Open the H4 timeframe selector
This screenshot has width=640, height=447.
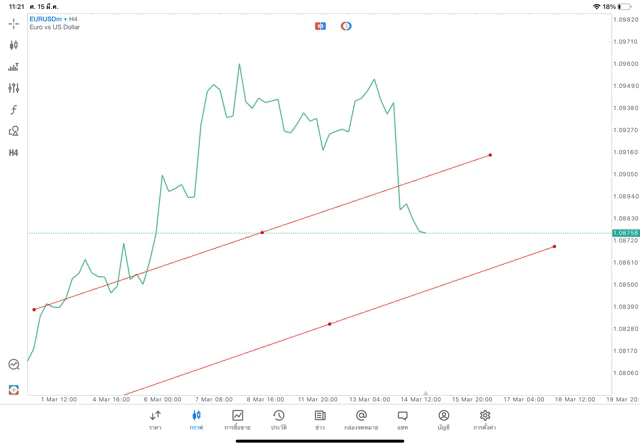(x=13, y=153)
